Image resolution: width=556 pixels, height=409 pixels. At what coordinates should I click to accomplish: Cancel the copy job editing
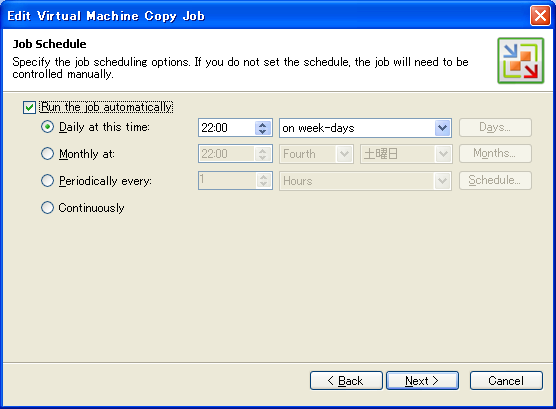[506, 381]
